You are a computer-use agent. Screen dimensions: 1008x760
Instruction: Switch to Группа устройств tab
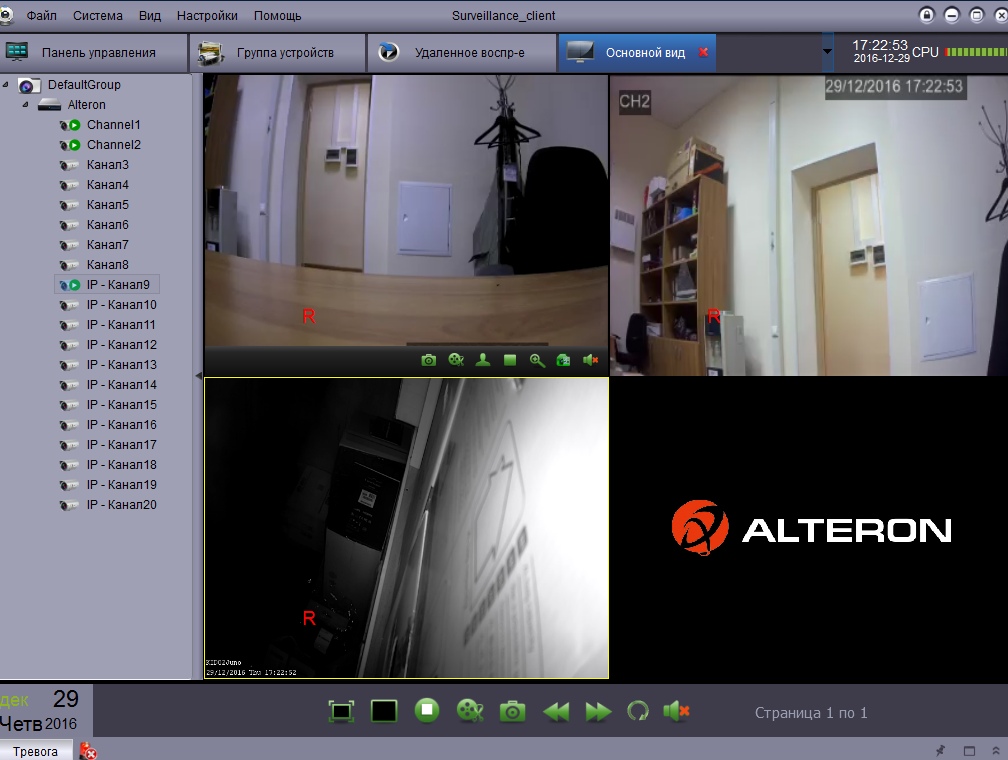[x=277, y=53]
